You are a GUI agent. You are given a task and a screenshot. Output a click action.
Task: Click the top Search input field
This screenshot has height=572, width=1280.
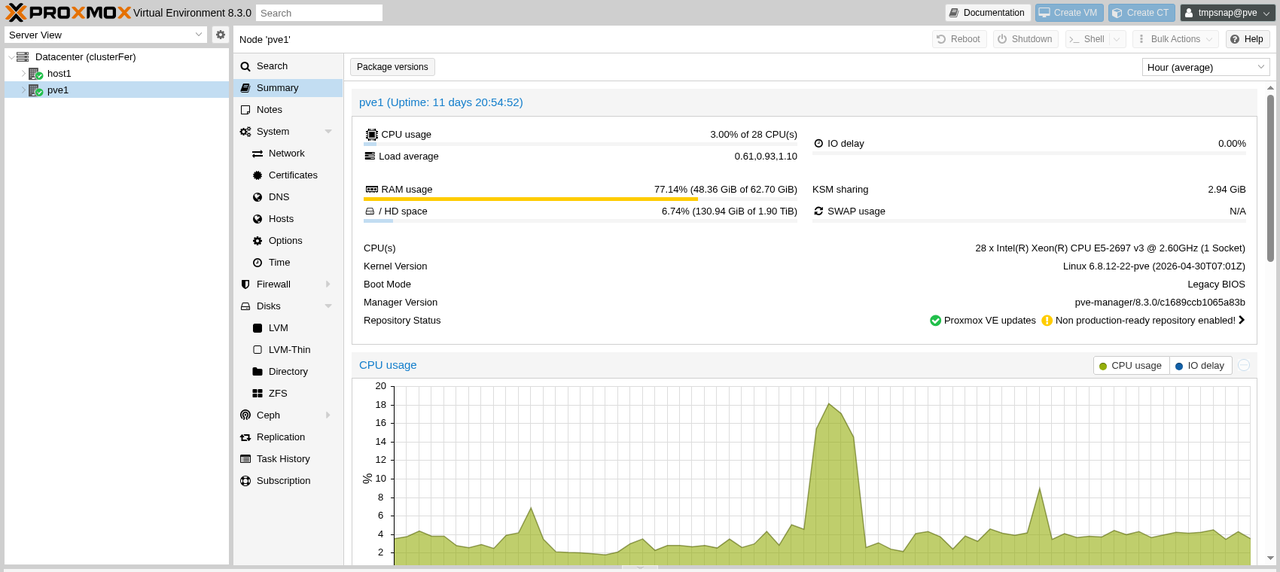click(319, 13)
